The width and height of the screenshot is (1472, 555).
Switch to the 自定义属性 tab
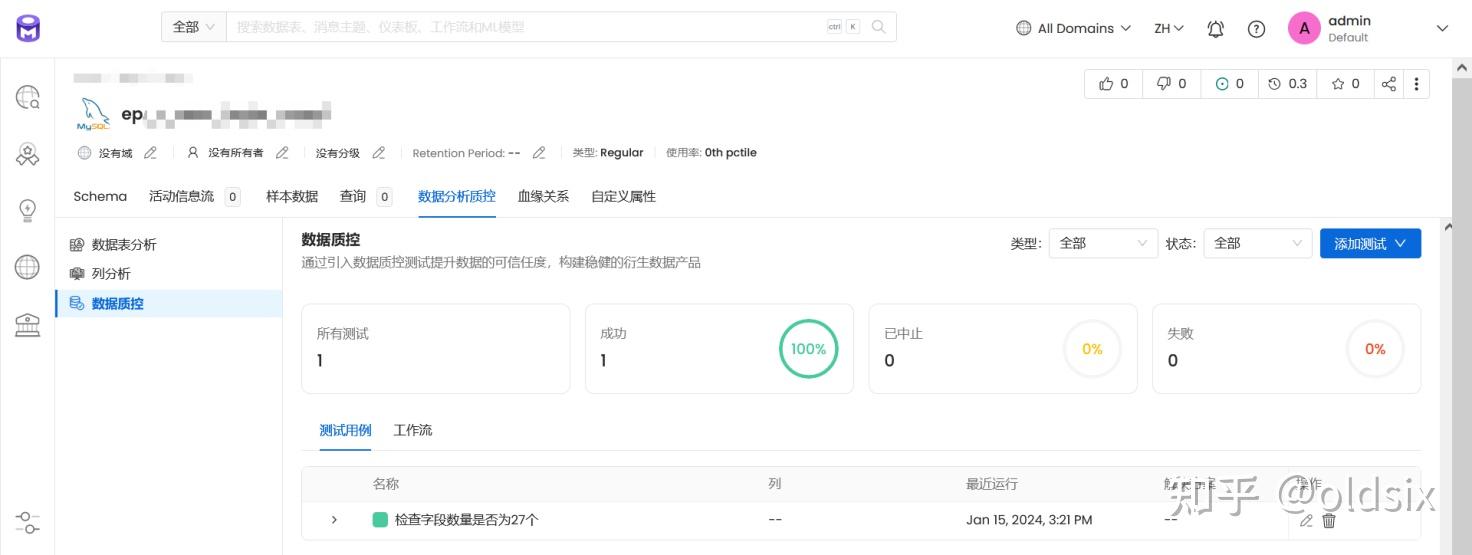tap(623, 196)
